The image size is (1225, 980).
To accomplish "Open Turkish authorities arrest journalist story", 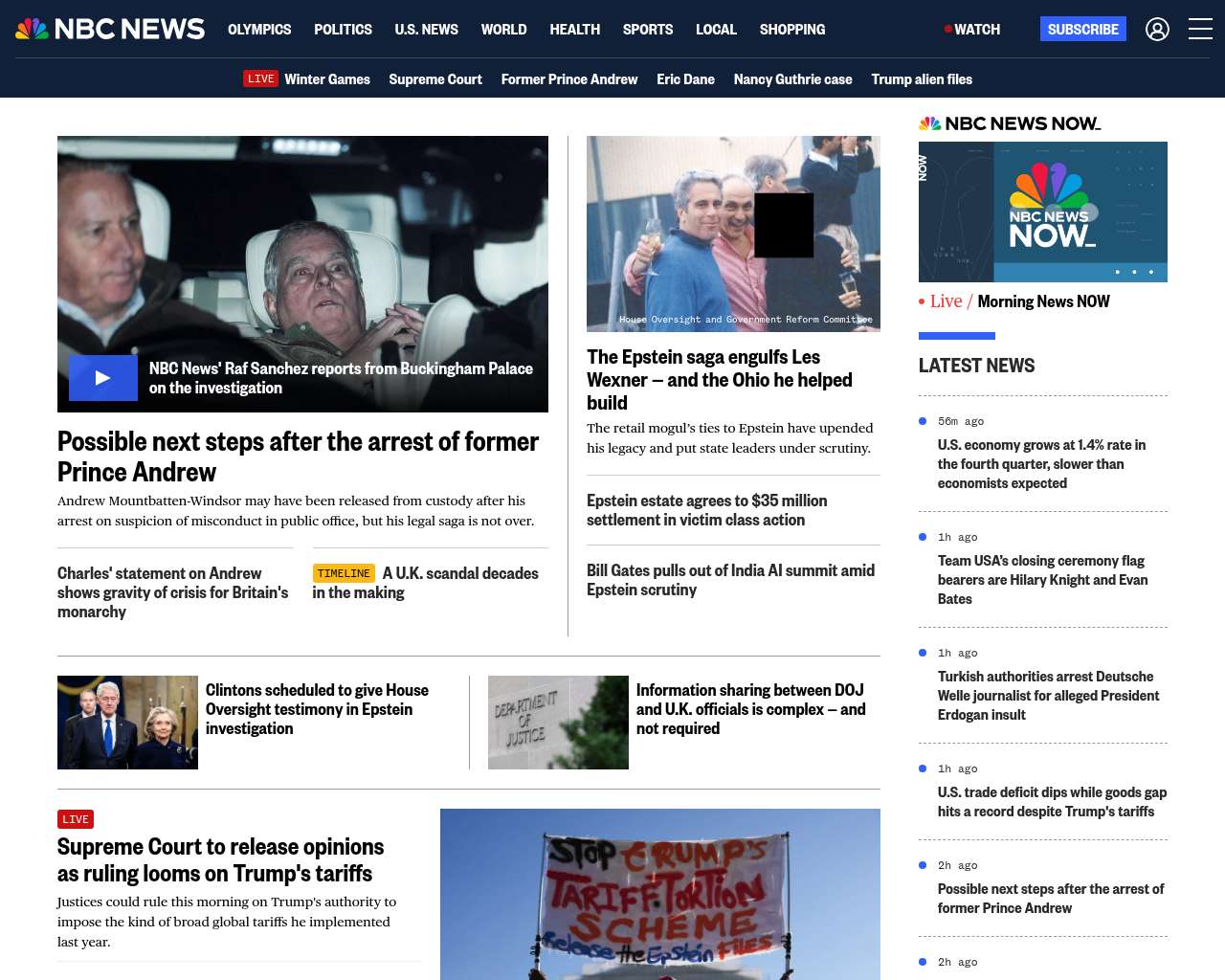I will (x=1049, y=696).
